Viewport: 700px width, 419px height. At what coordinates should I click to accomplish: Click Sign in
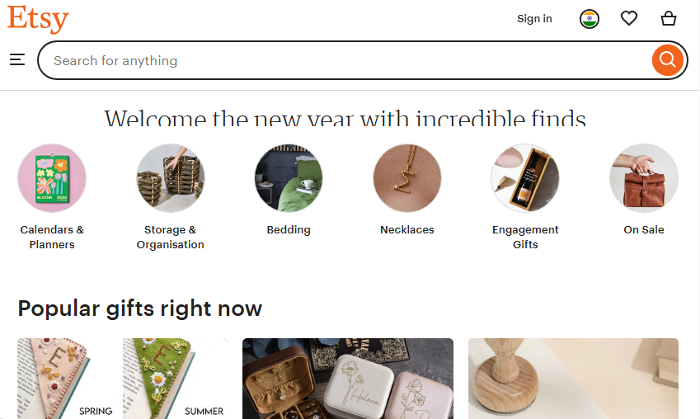click(x=534, y=18)
